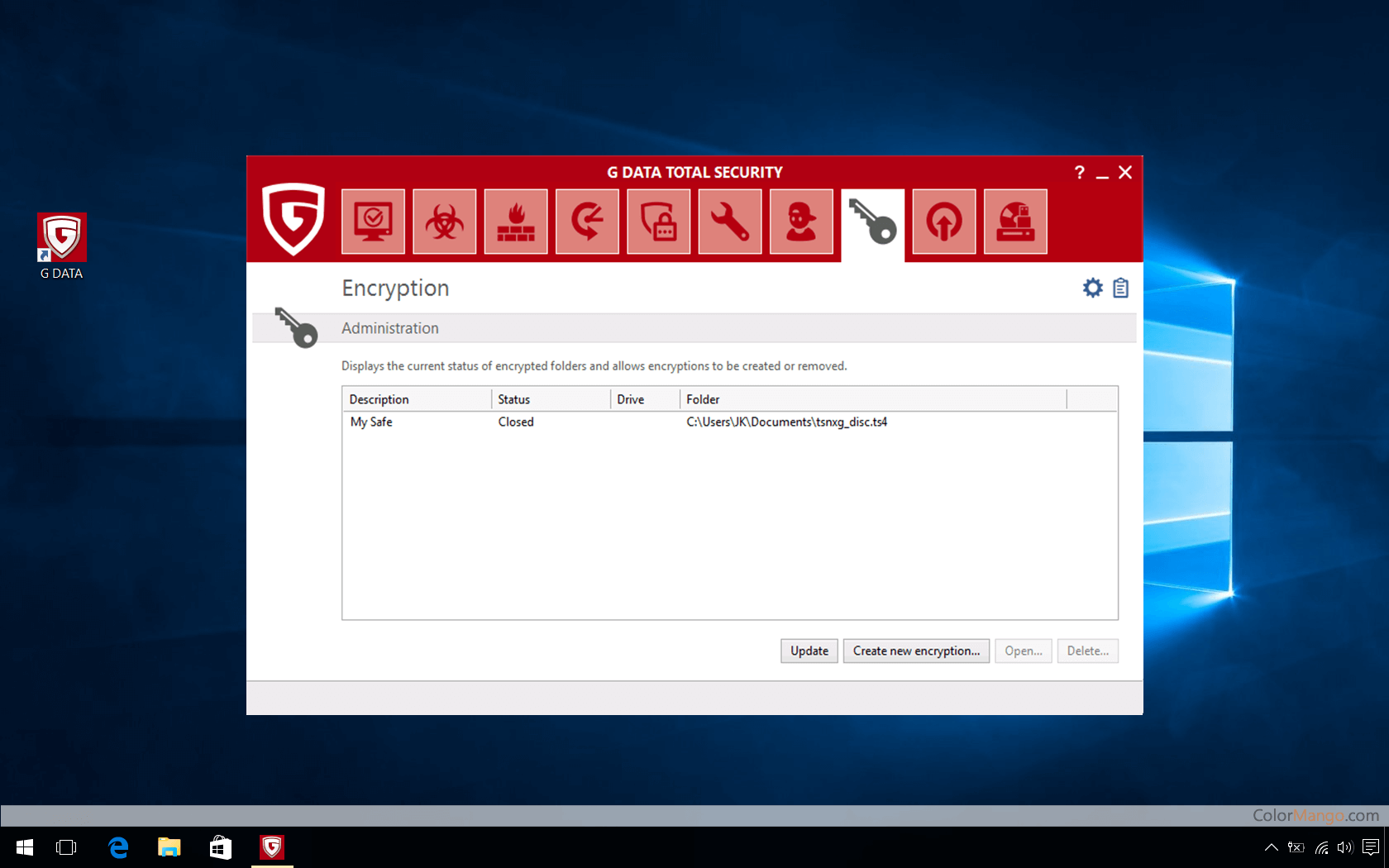
Task: Select the My Safe row
Action: (371, 422)
